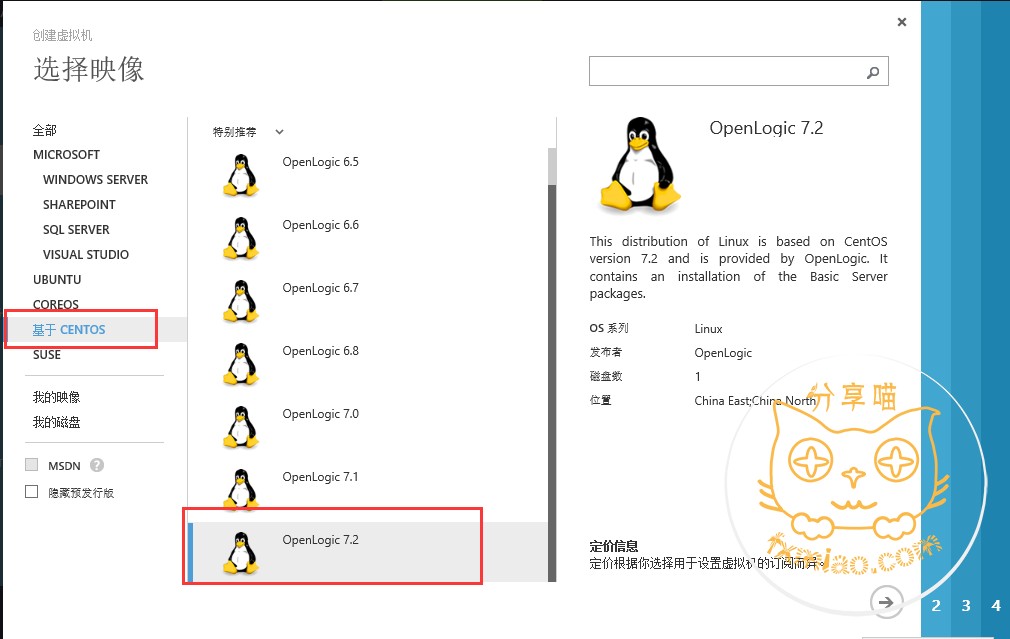This screenshot has height=639, width=1010.
Task: Select 基于 CENTOS category
Action: tap(69, 330)
